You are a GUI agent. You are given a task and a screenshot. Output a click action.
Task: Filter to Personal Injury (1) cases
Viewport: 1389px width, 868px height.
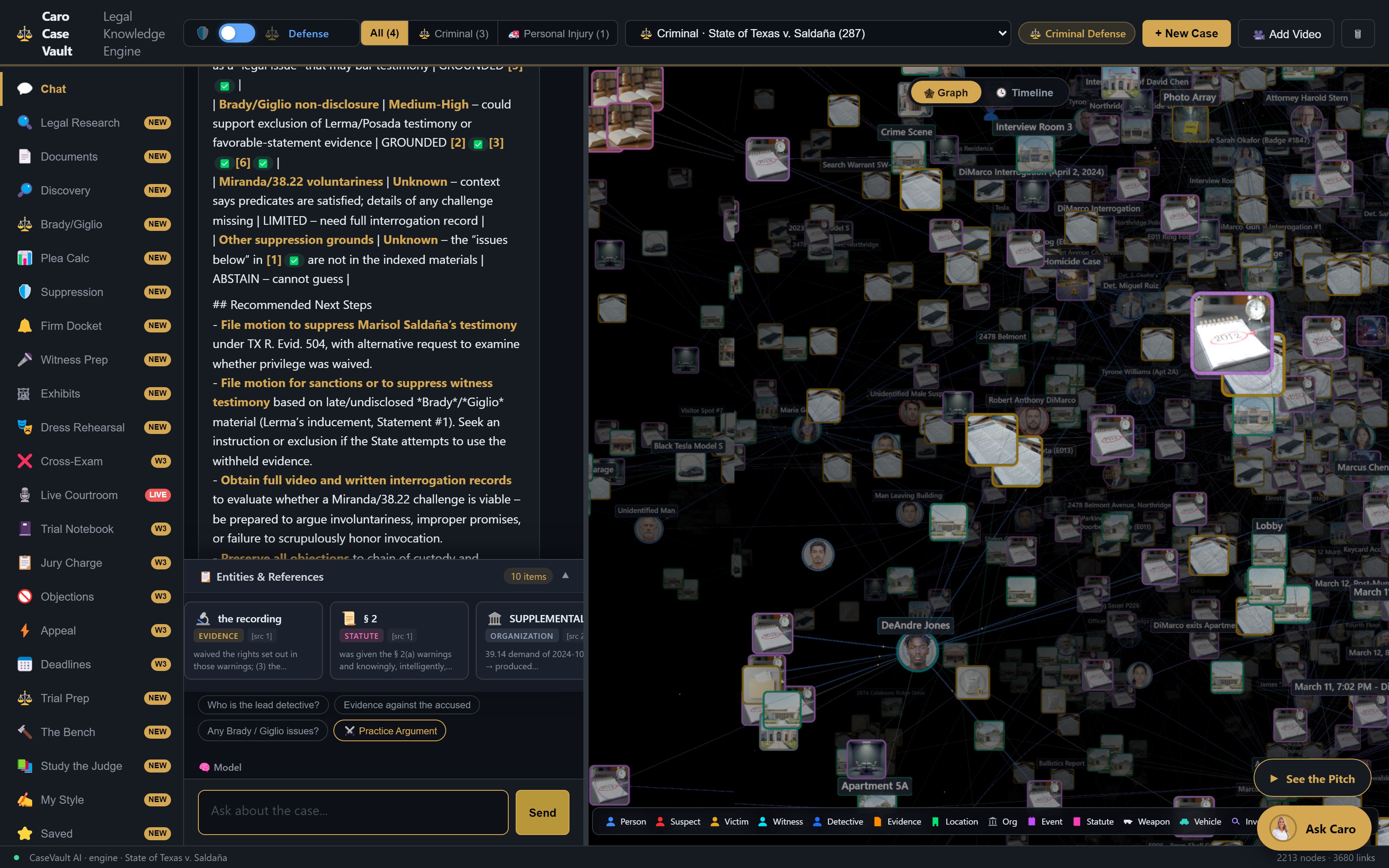(x=559, y=33)
